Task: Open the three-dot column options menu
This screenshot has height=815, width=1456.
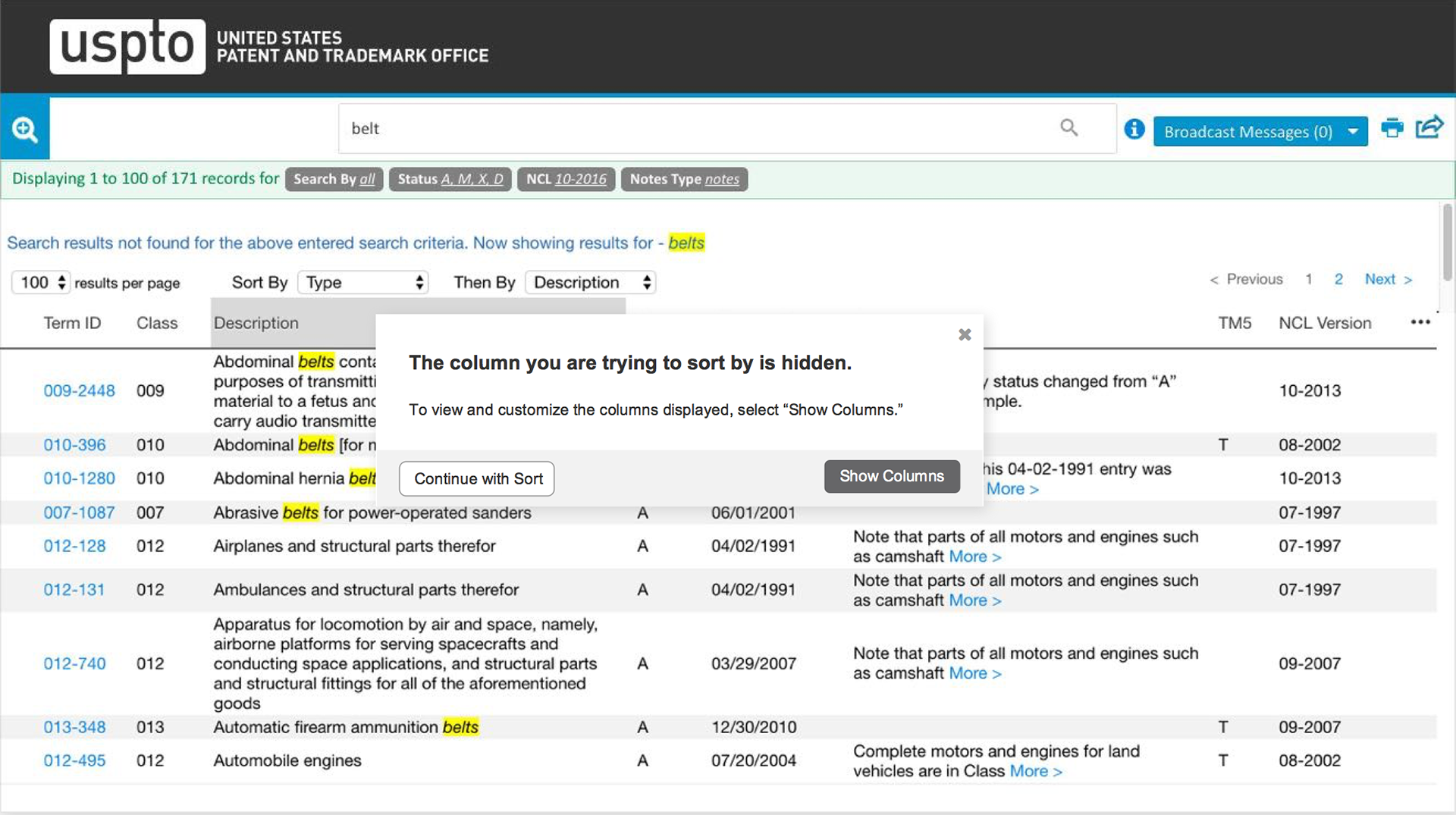Action: [1420, 322]
